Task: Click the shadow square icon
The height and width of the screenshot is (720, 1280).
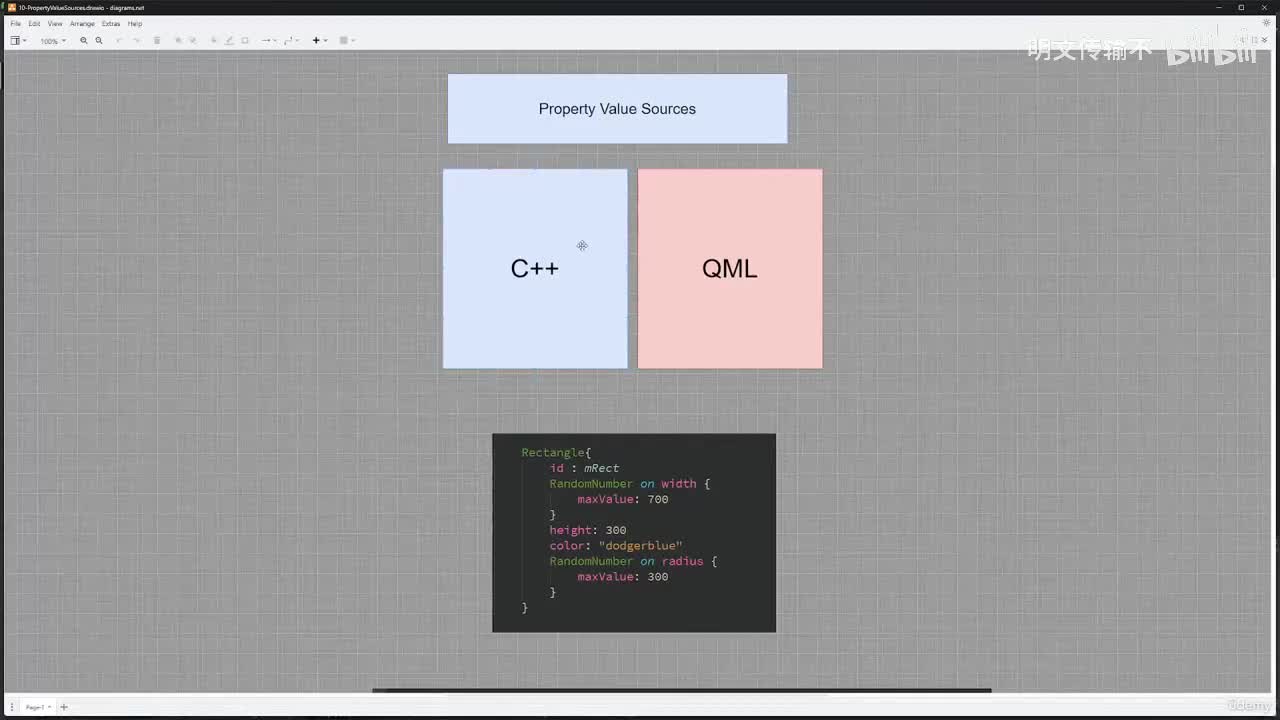Action: click(245, 41)
